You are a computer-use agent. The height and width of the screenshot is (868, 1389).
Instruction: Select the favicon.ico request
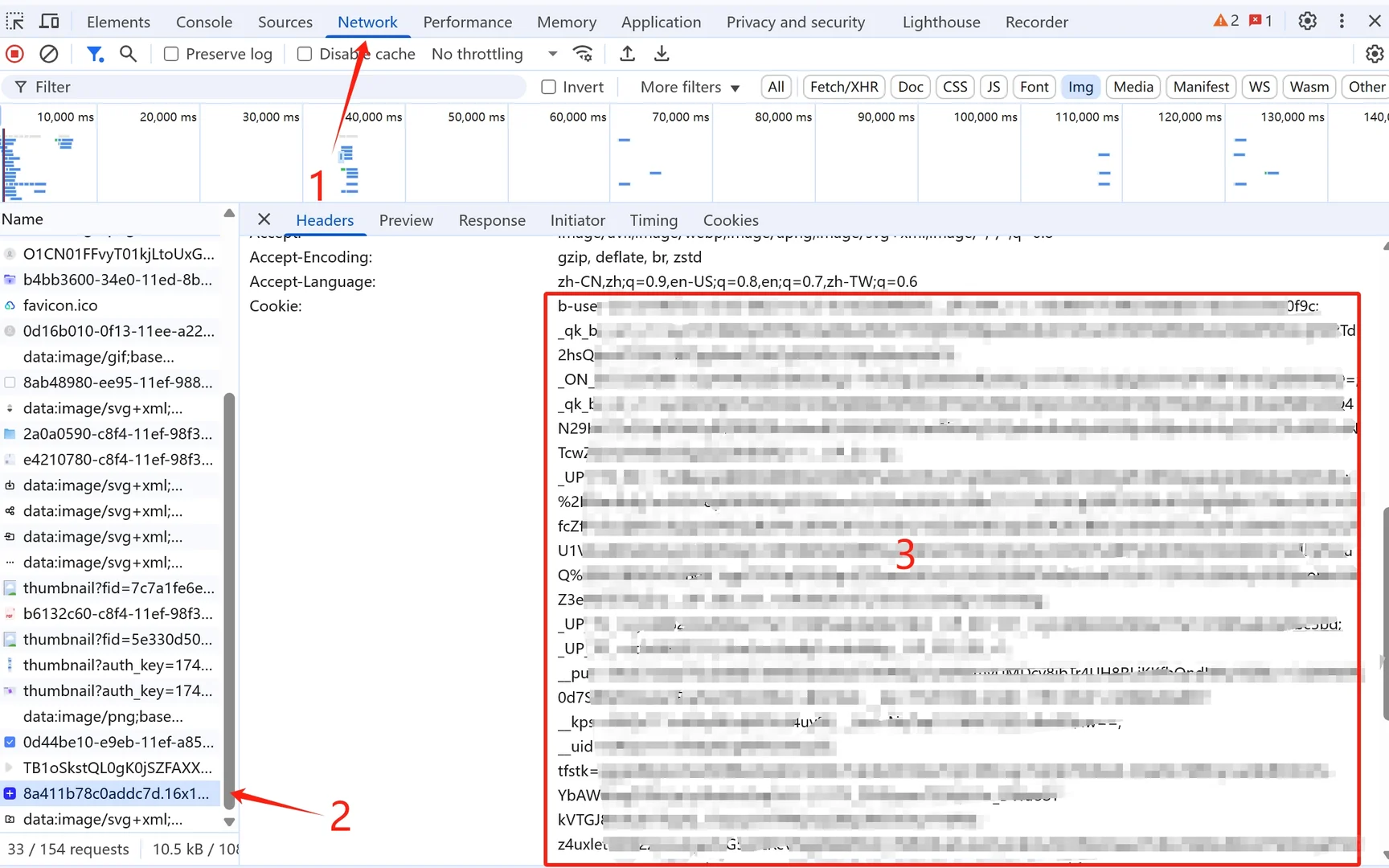click(111, 305)
